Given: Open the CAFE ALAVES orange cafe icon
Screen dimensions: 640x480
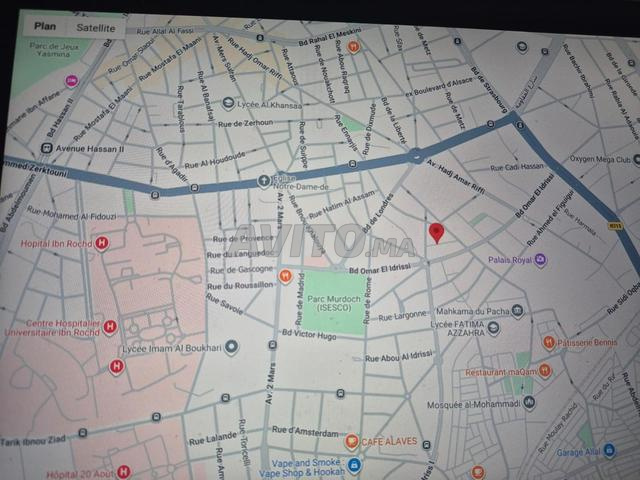Looking at the screenshot, I should [351, 441].
